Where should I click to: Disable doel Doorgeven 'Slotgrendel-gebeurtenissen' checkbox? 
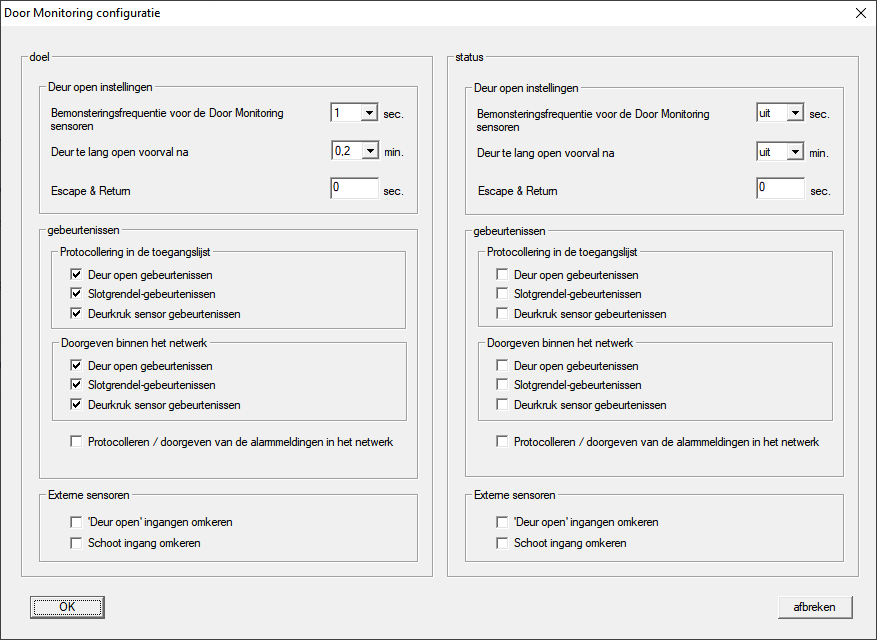click(77, 385)
